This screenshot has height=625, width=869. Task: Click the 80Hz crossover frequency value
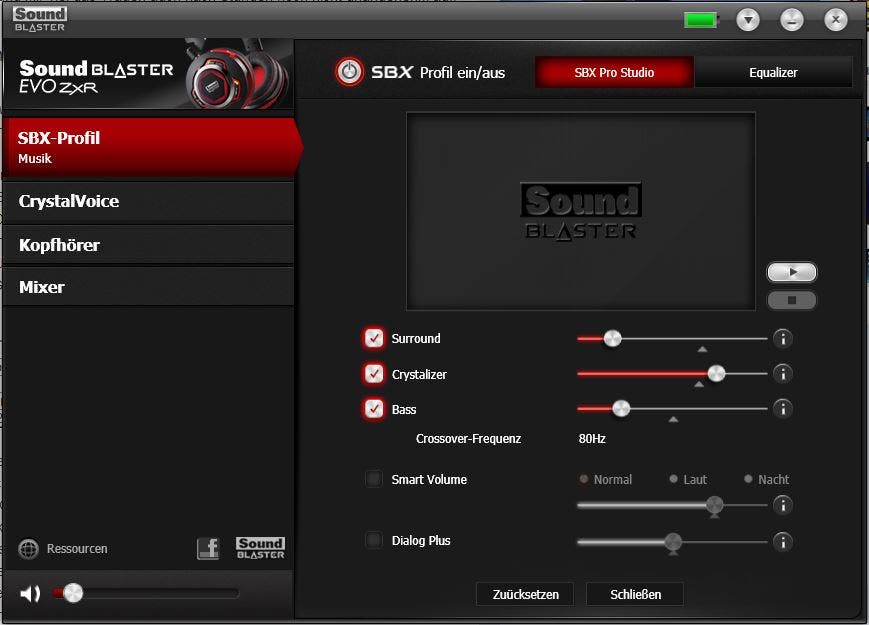pos(592,439)
